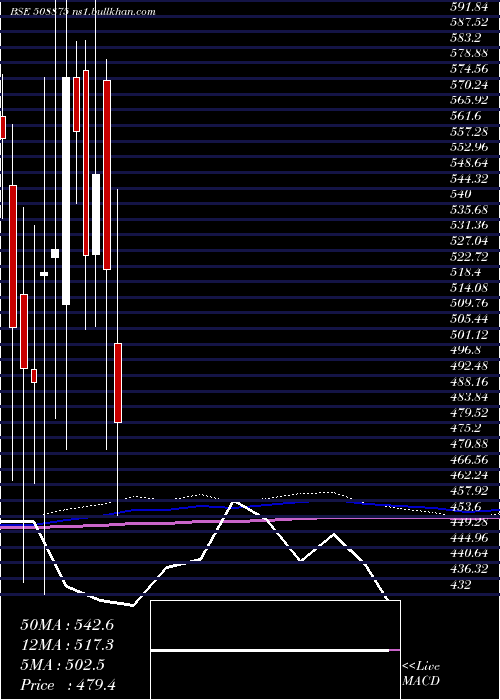Click the 432 price axis label
The width and height of the screenshot is (500, 700).
[461, 584]
